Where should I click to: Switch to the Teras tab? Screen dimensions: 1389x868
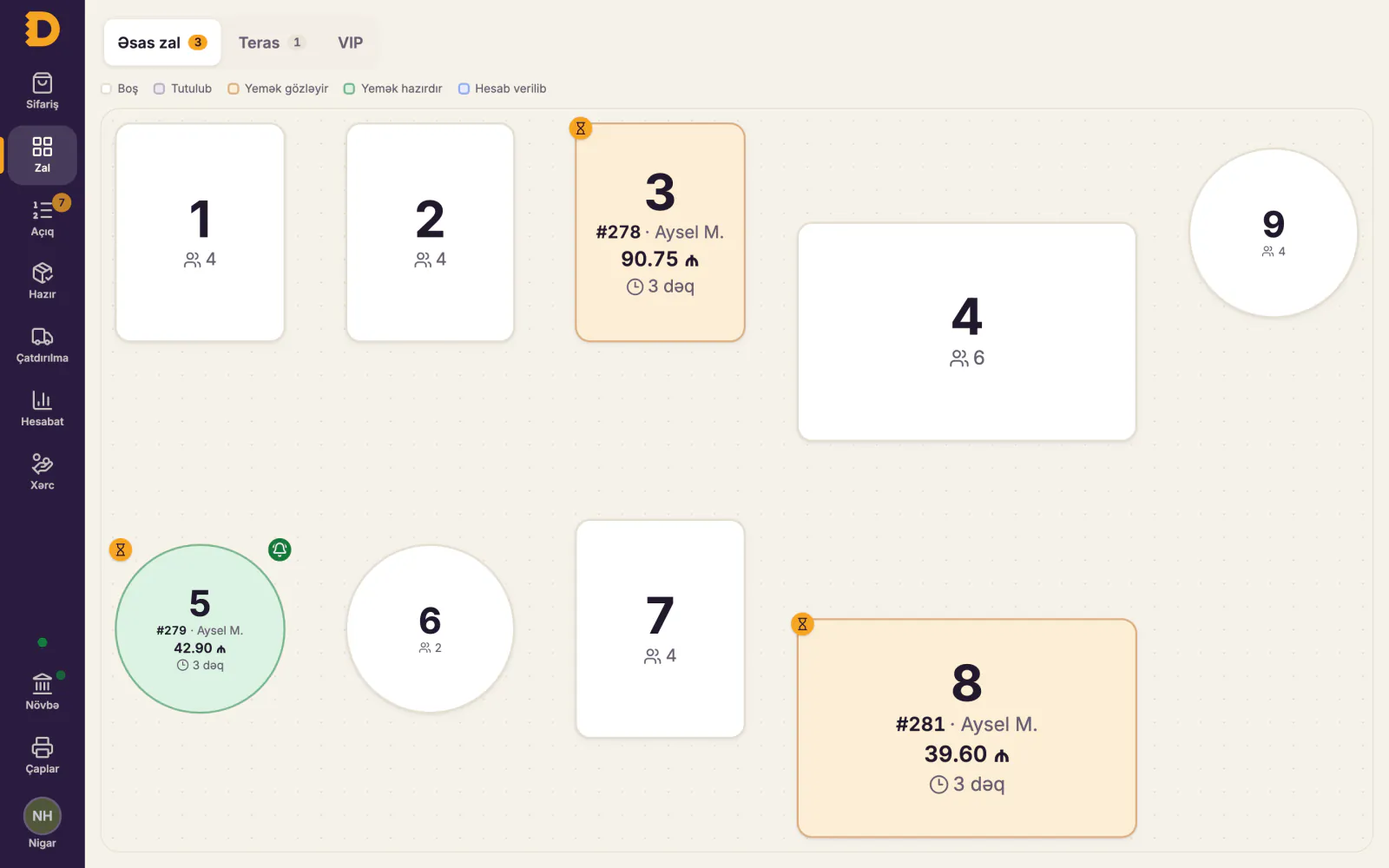click(x=272, y=43)
